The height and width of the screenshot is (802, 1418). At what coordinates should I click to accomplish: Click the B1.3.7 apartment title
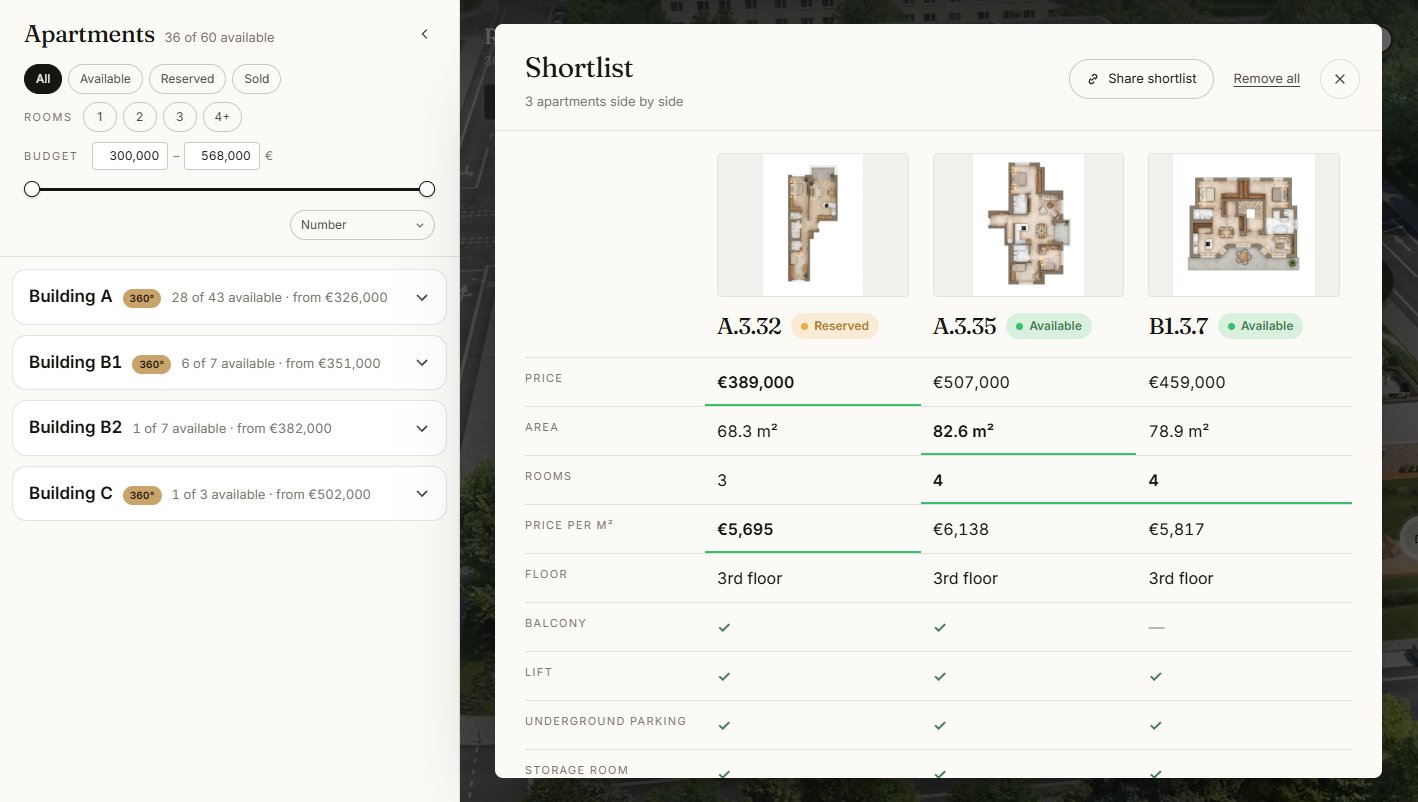click(1178, 326)
